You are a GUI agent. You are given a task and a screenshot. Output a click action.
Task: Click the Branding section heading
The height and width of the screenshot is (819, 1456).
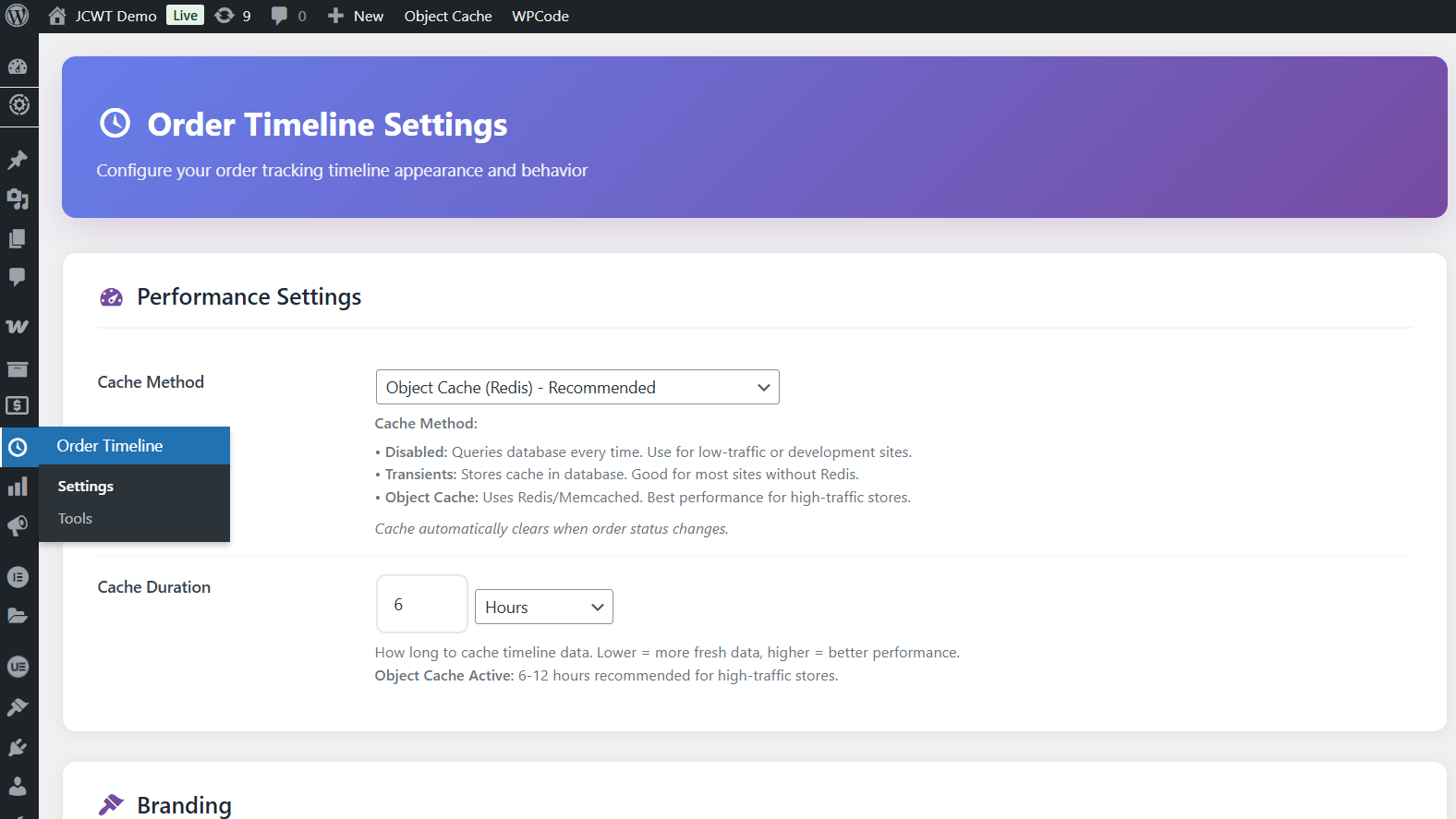pos(184,805)
